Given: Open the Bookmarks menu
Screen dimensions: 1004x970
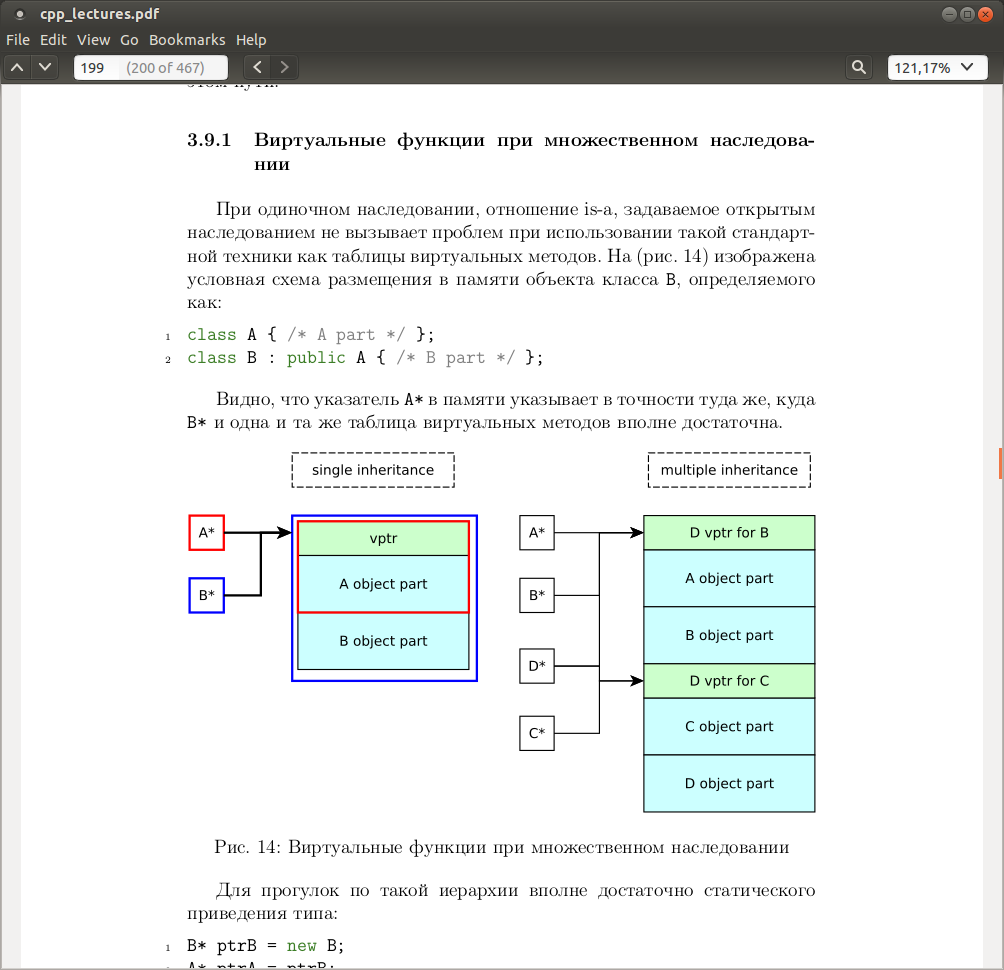Looking at the screenshot, I should (187, 40).
